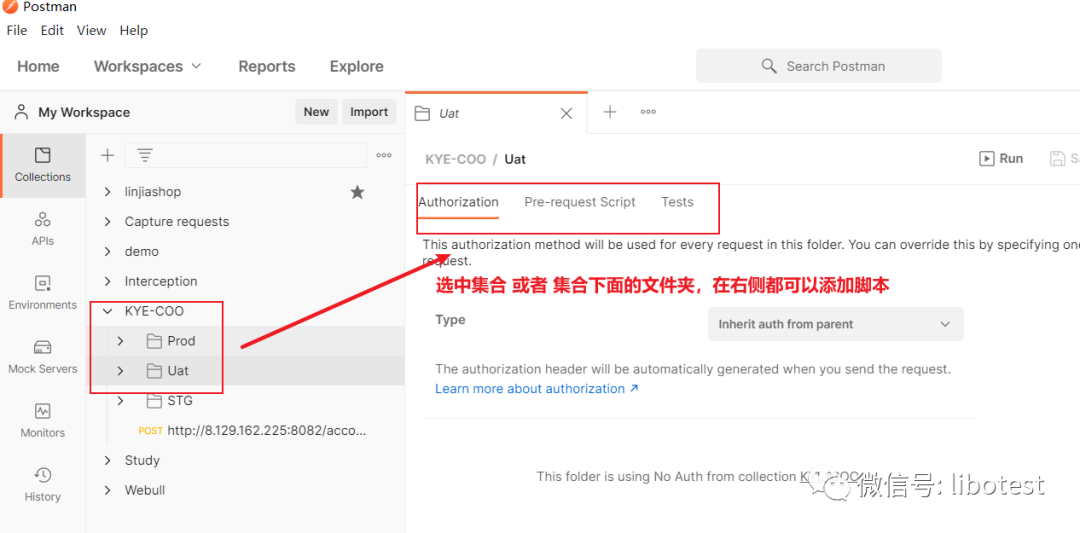Focus the collections filter input field
Screen dimensions: 1080x533
tap(245, 156)
